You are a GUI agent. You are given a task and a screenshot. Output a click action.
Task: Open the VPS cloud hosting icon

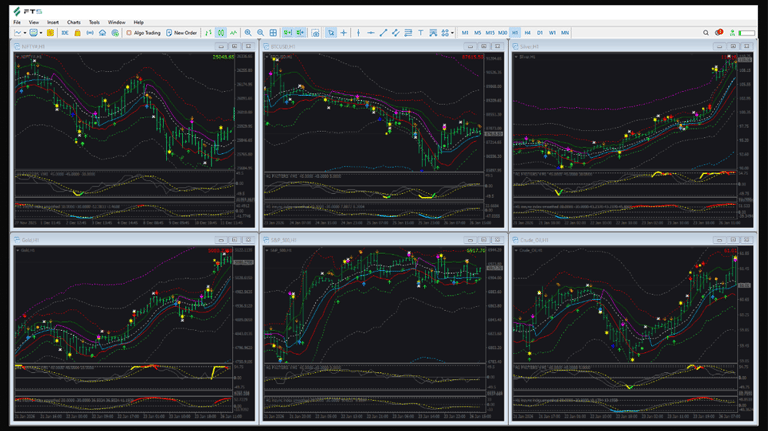coord(102,33)
